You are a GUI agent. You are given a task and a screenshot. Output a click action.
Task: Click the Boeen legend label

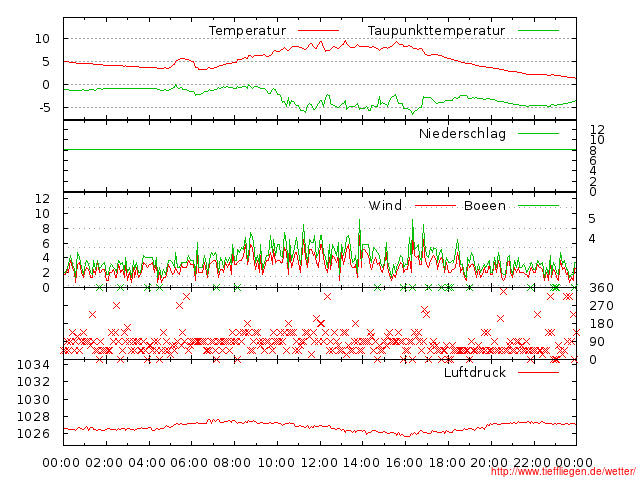coord(485,205)
